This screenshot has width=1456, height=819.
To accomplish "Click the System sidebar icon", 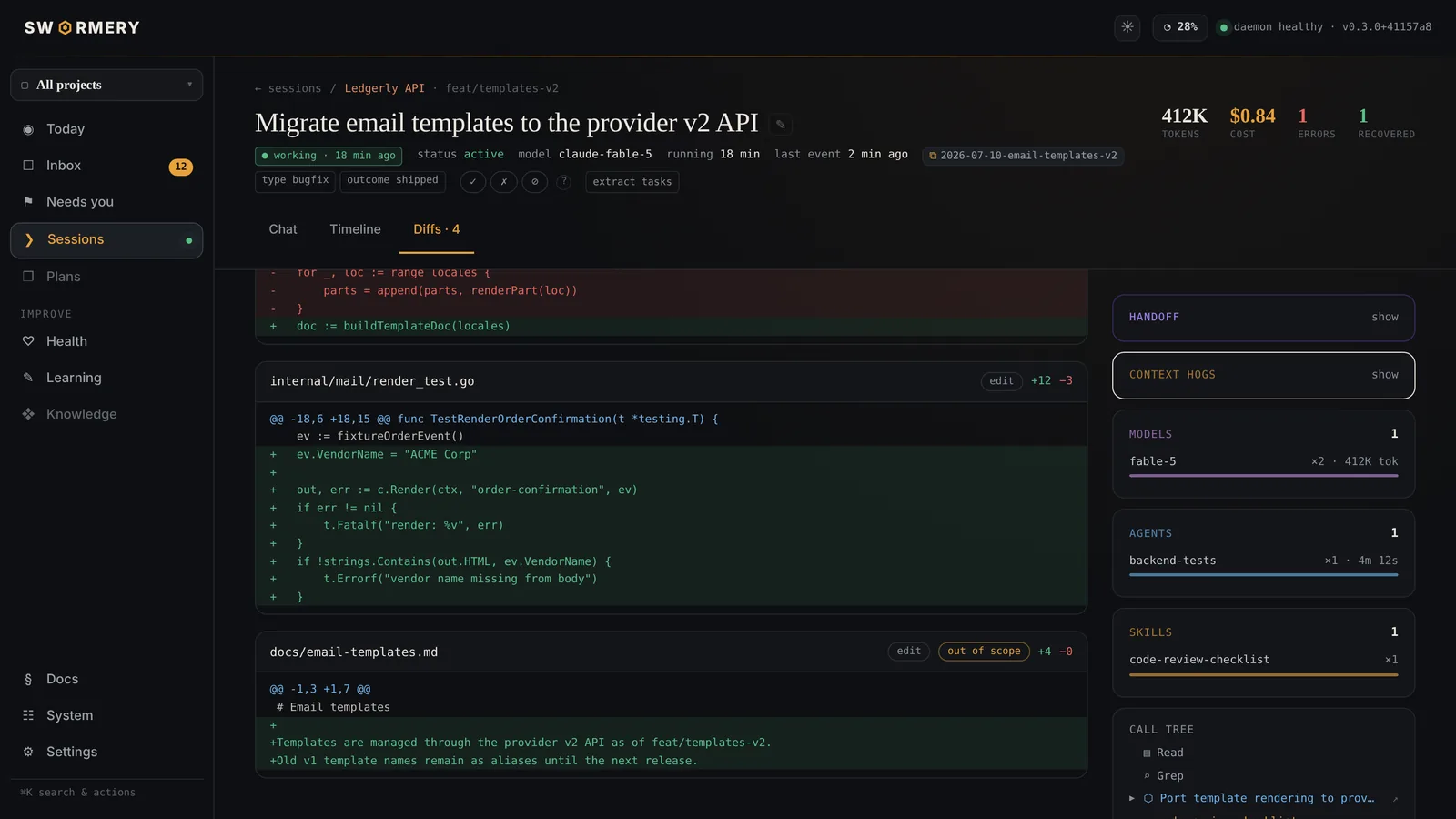I will tap(28, 715).
